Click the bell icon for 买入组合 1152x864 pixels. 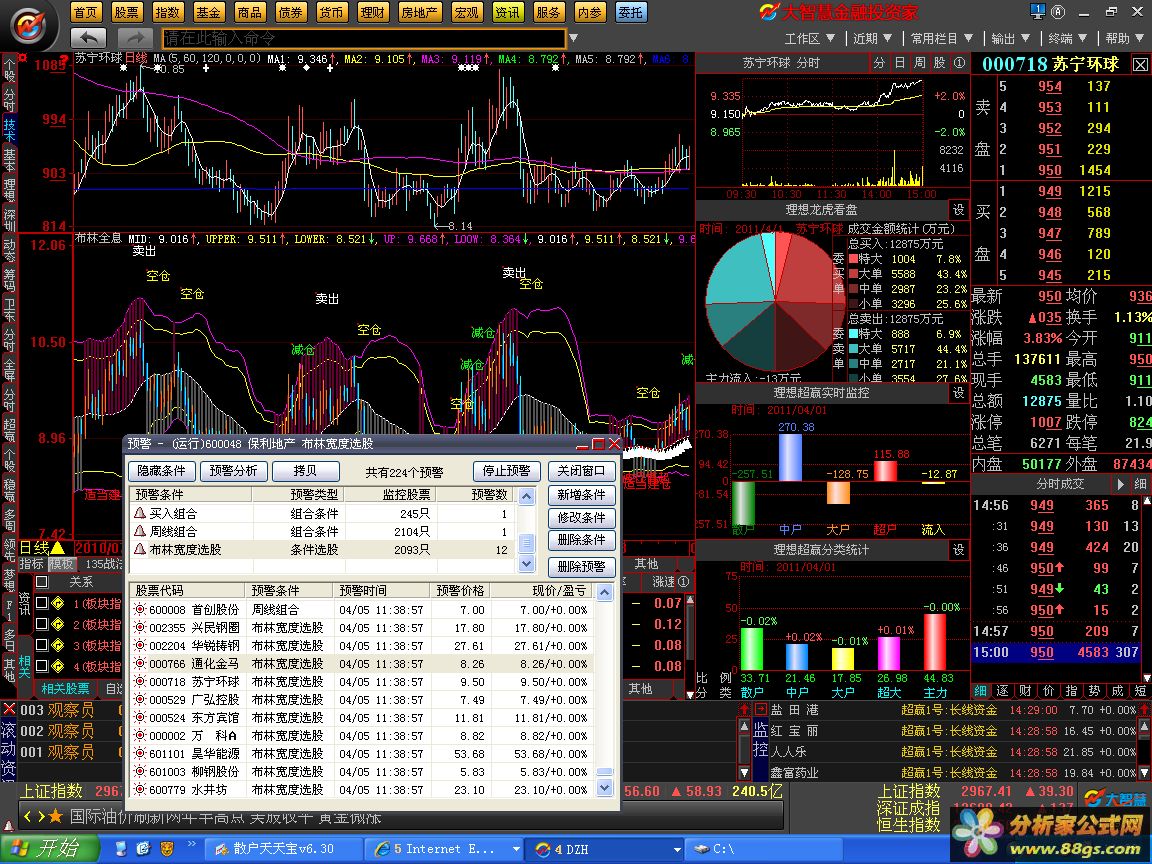[140, 513]
